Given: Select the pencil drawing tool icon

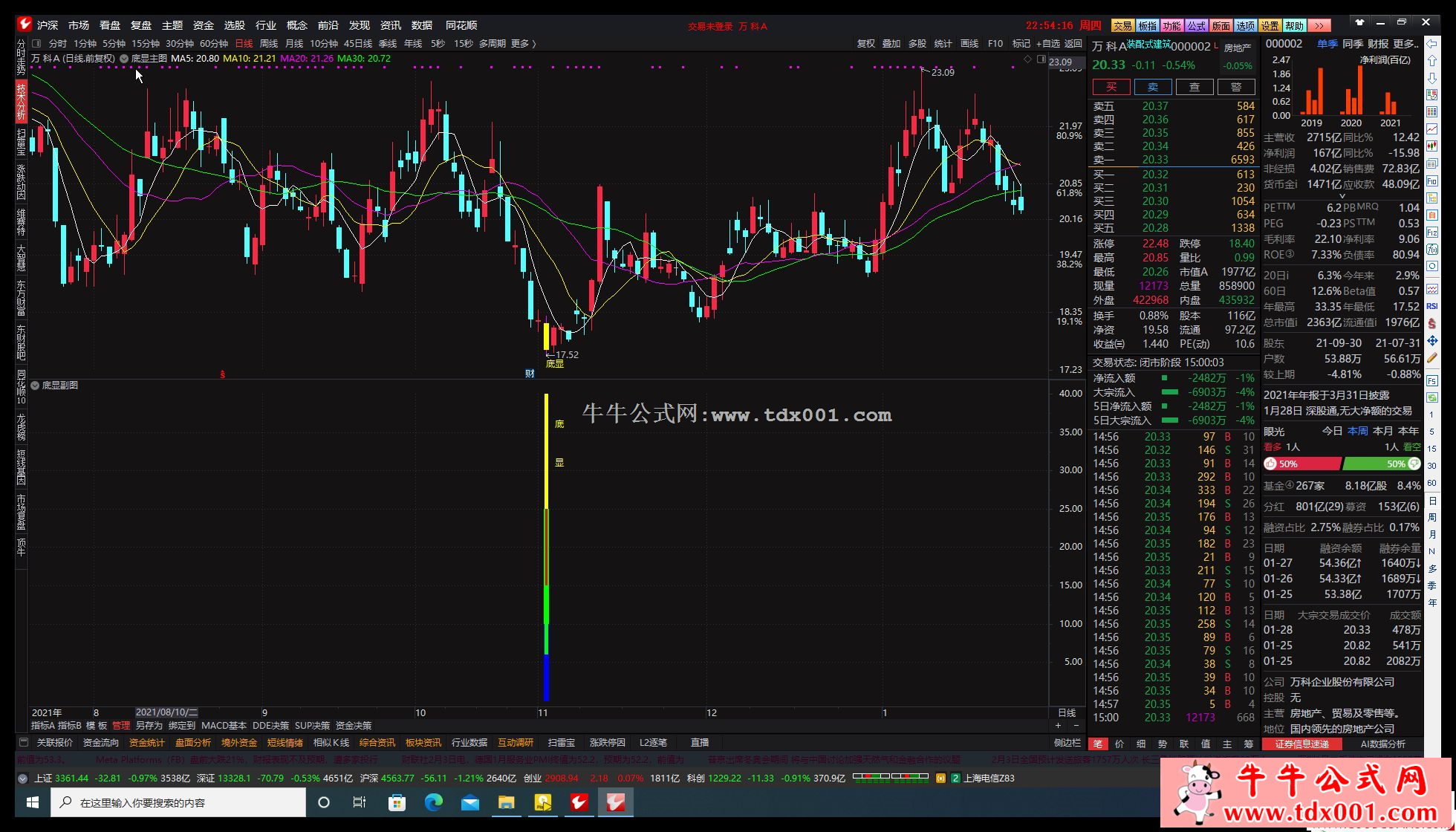Looking at the screenshot, I should tap(1431, 357).
